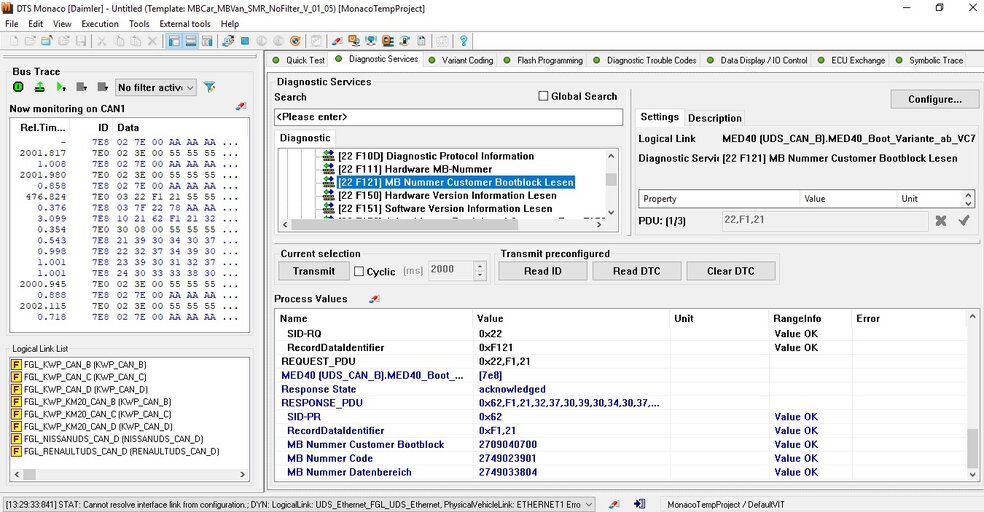Click the Cut scissors toolbar icon
984x512 pixels.
click(102, 41)
